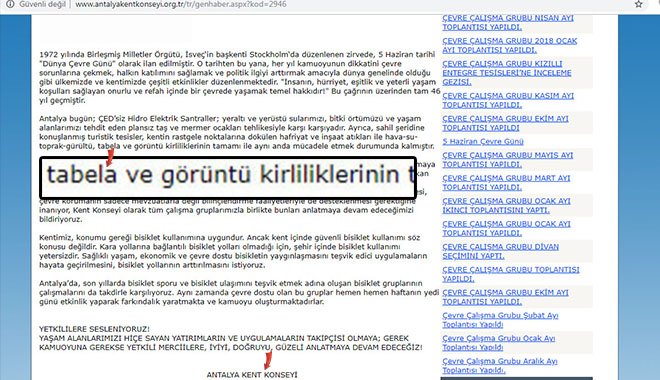This screenshot has width=660, height=380.
Task: Click the 'Güvenli değil' security label
Action: coord(42,4)
